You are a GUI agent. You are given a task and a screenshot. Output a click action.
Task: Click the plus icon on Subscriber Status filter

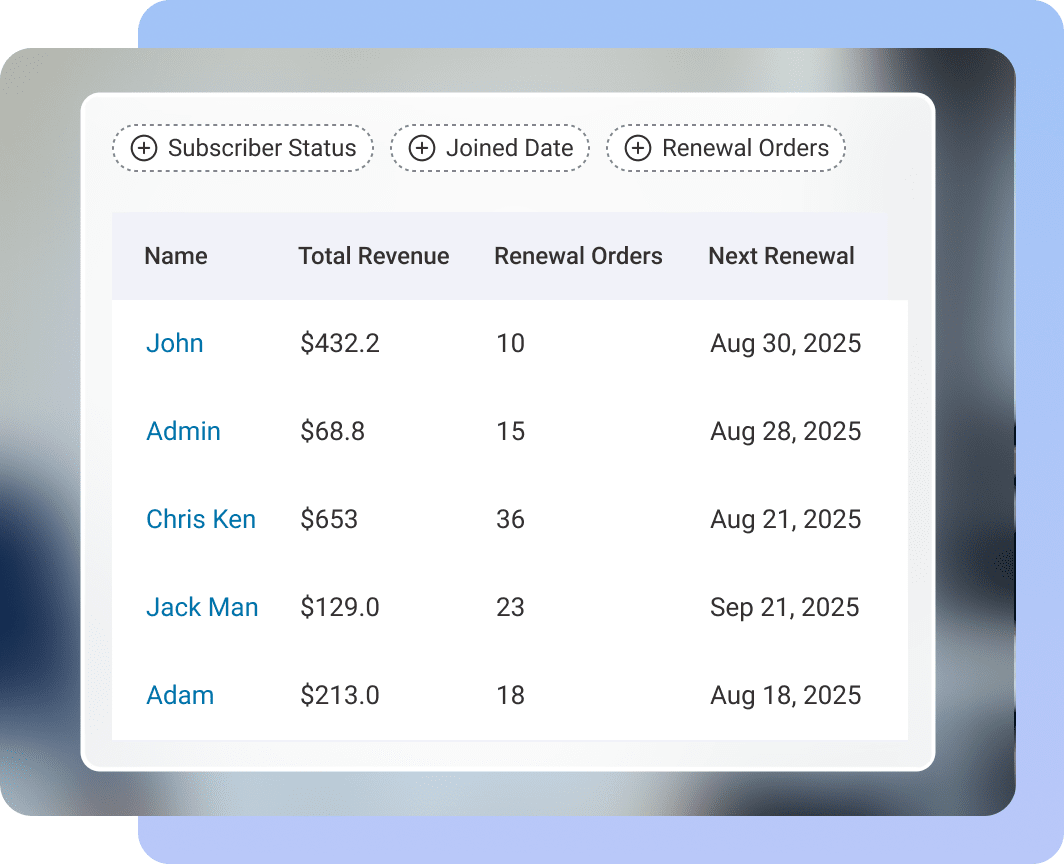(x=145, y=148)
